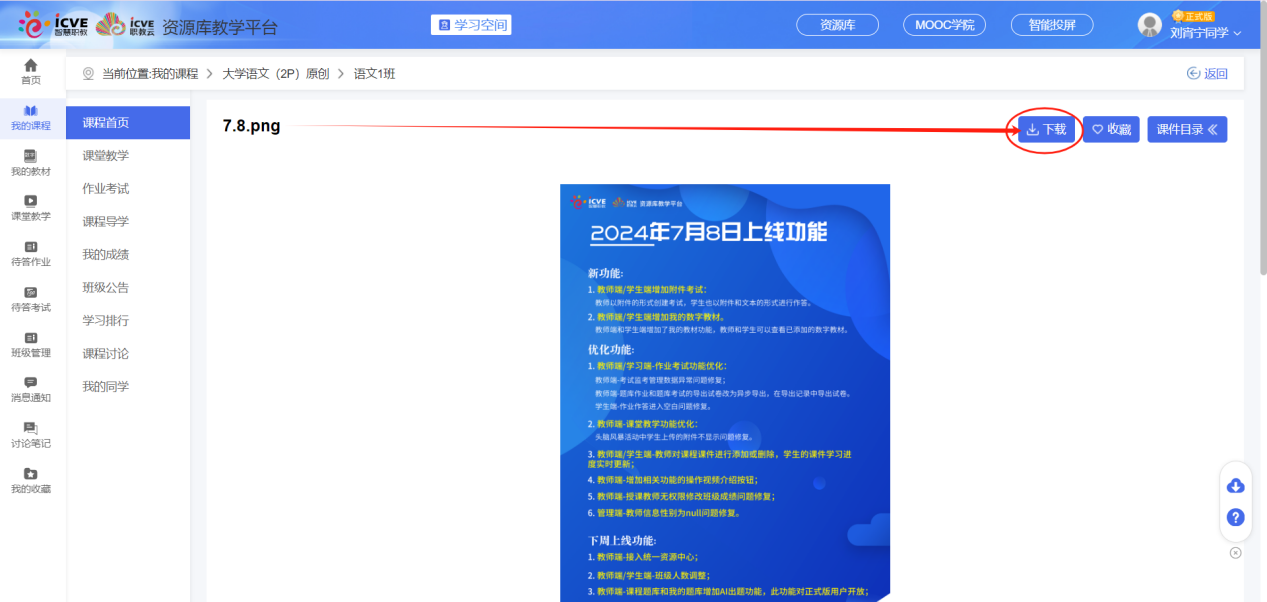Toggle 收藏 to favorite this courseware
The height and width of the screenshot is (602, 1267).
tap(1111, 129)
